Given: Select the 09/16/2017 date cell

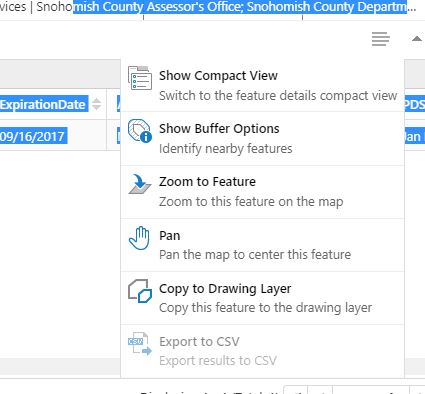Looking at the screenshot, I should [53, 135].
